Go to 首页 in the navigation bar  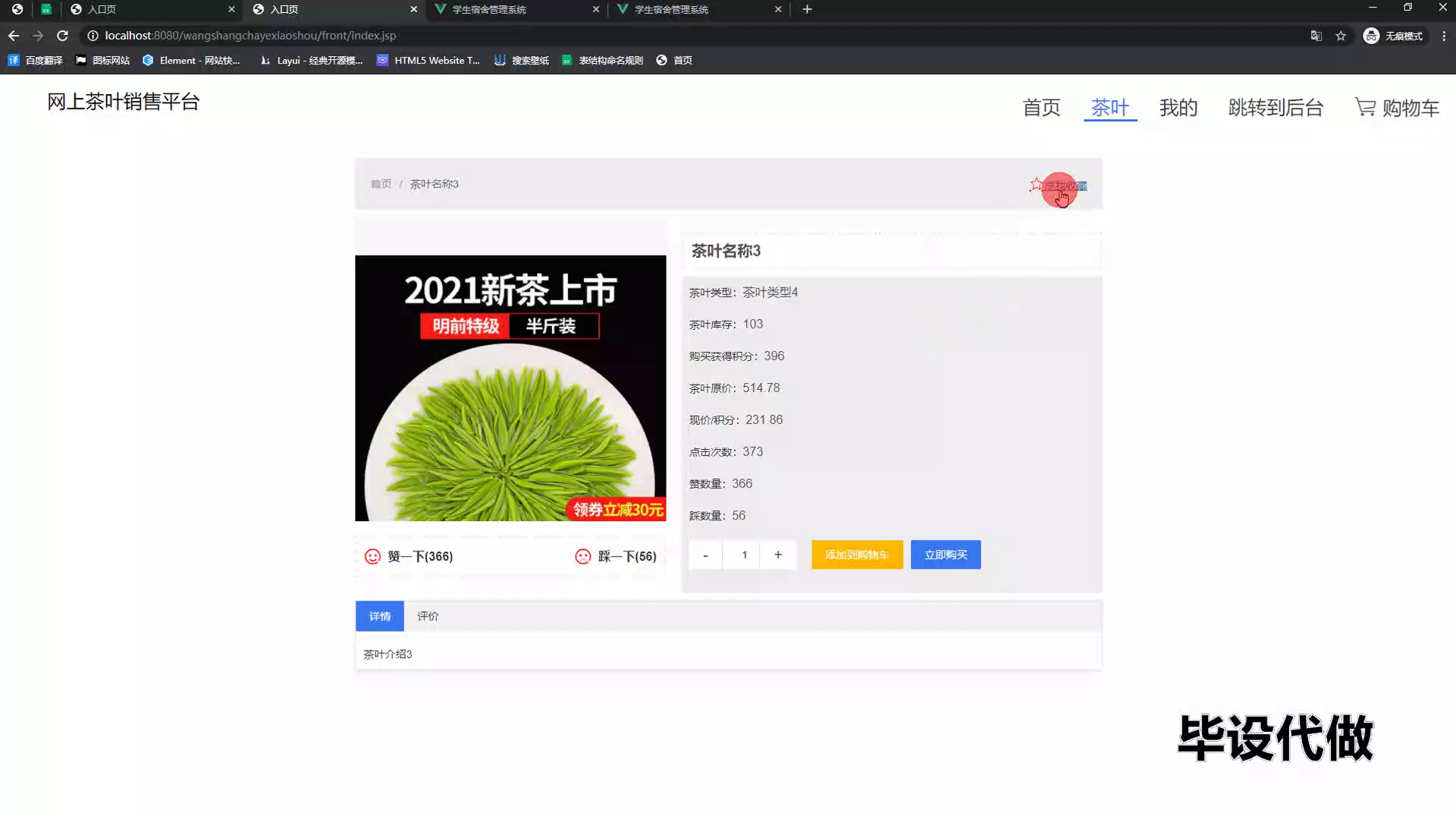click(1041, 108)
